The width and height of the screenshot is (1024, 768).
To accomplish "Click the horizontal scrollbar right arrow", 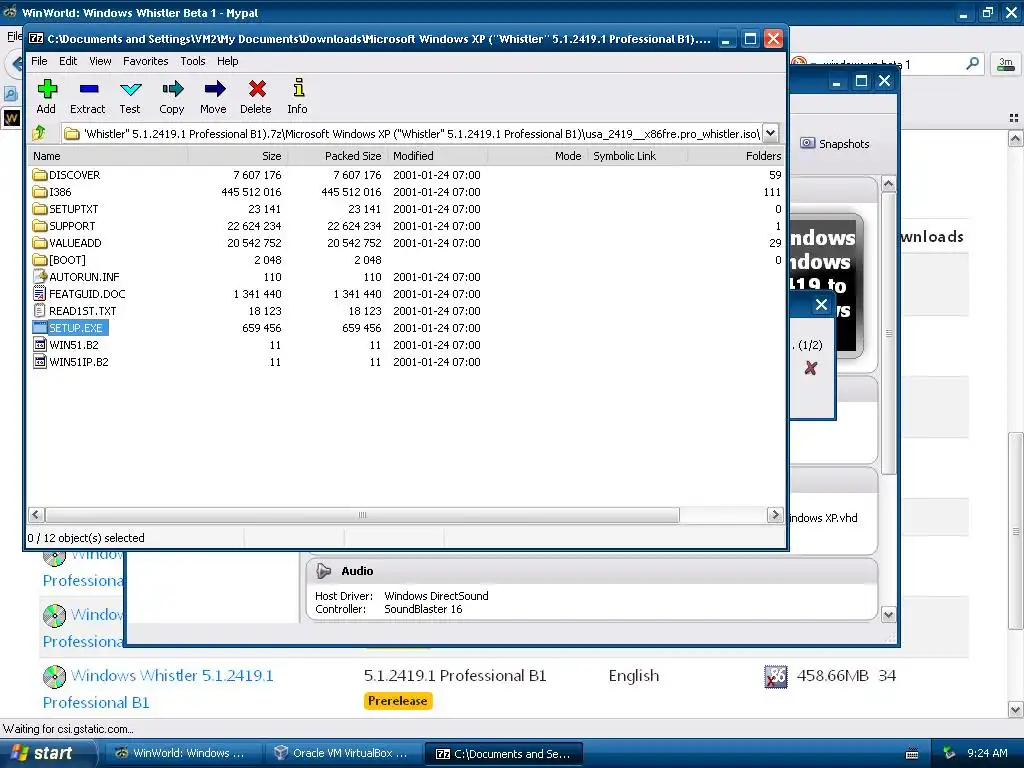I will (775, 515).
